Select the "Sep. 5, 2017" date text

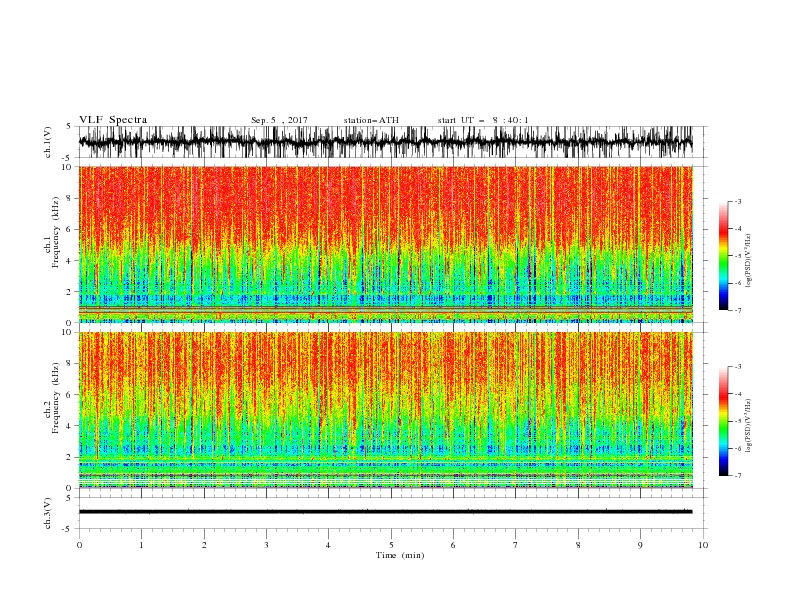(x=279, y=120)
